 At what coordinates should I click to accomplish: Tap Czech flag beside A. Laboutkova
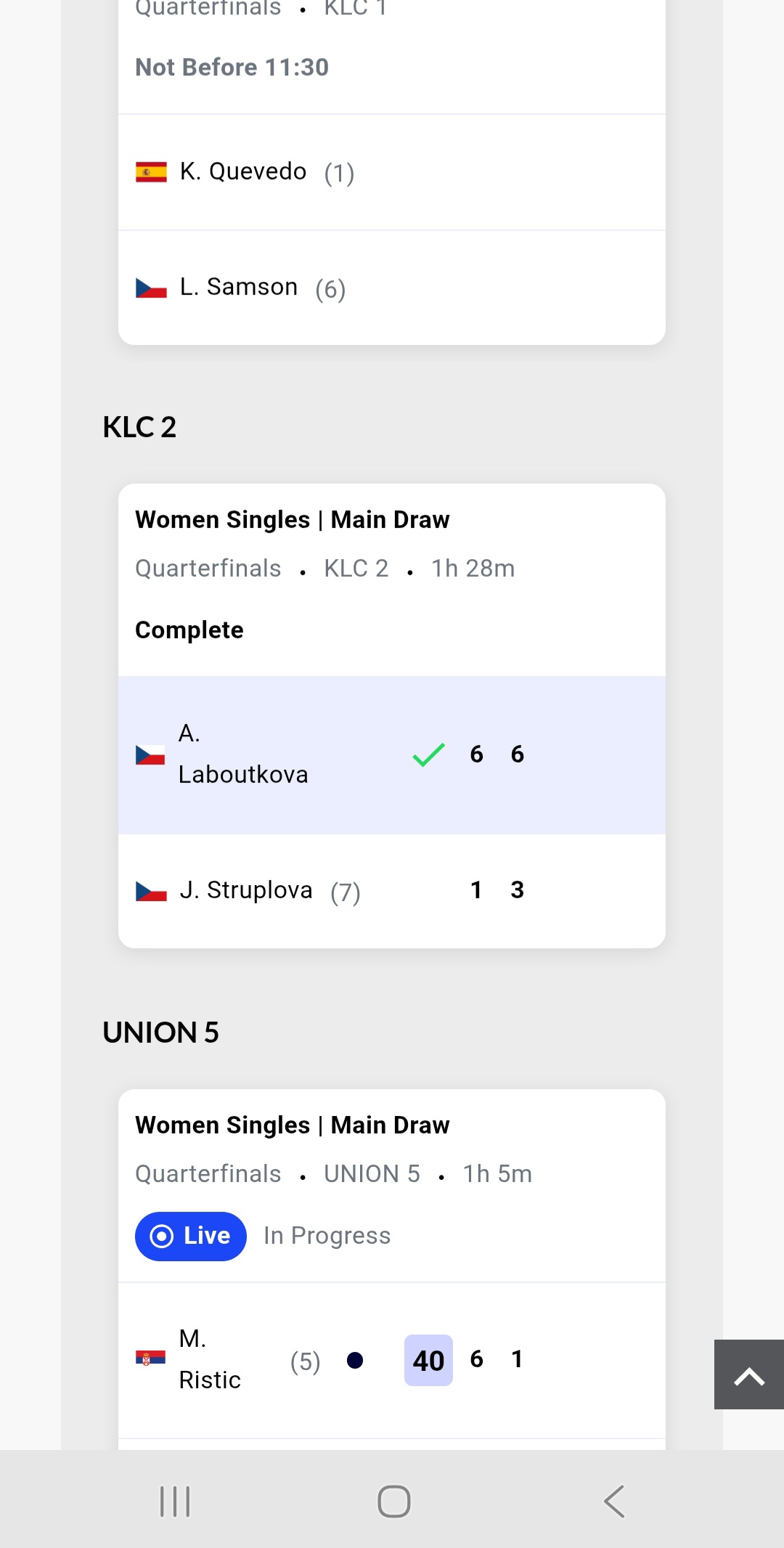pos(150,754)
